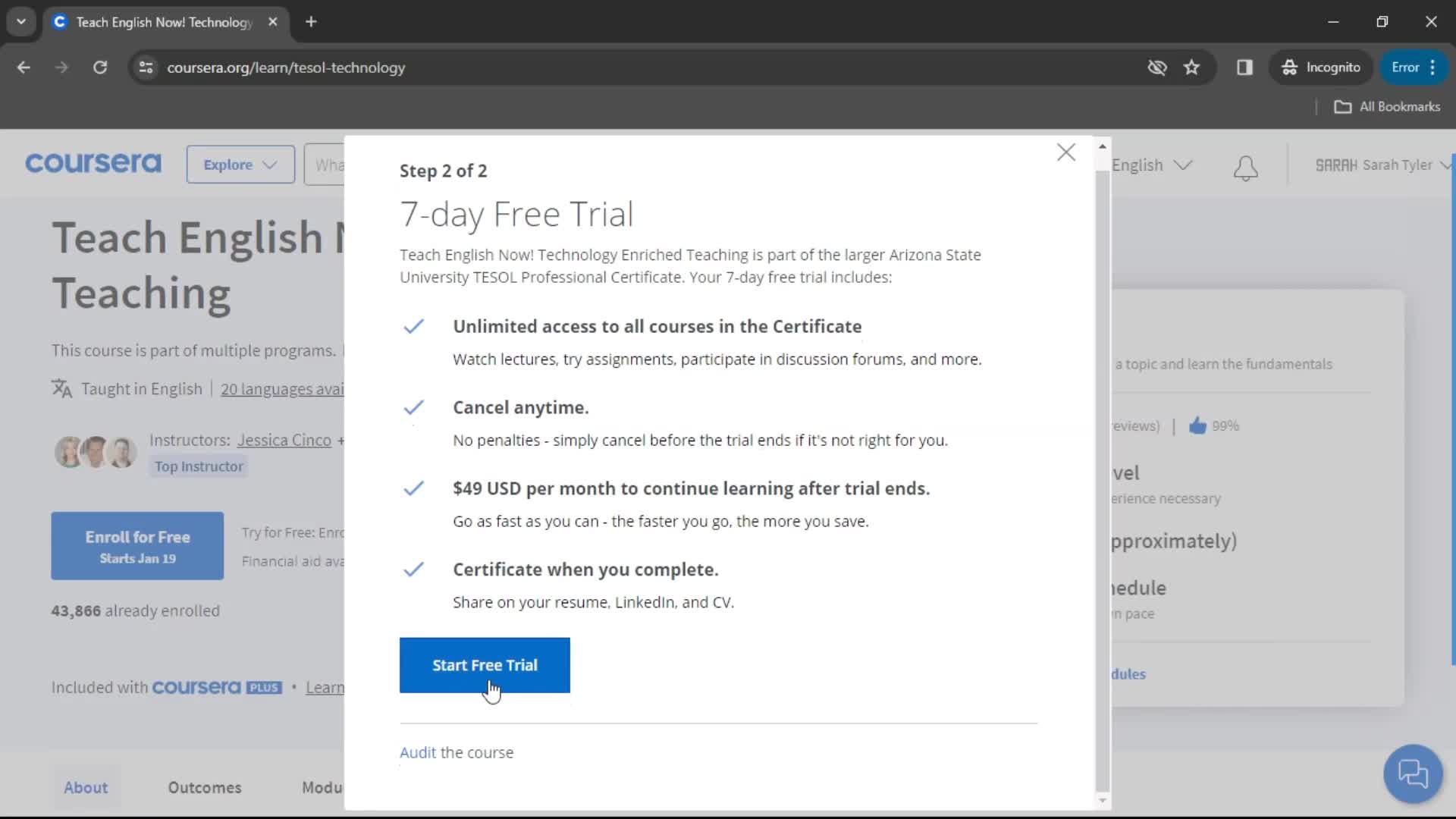Open the tab search dropdown arrow

point(21,21)
